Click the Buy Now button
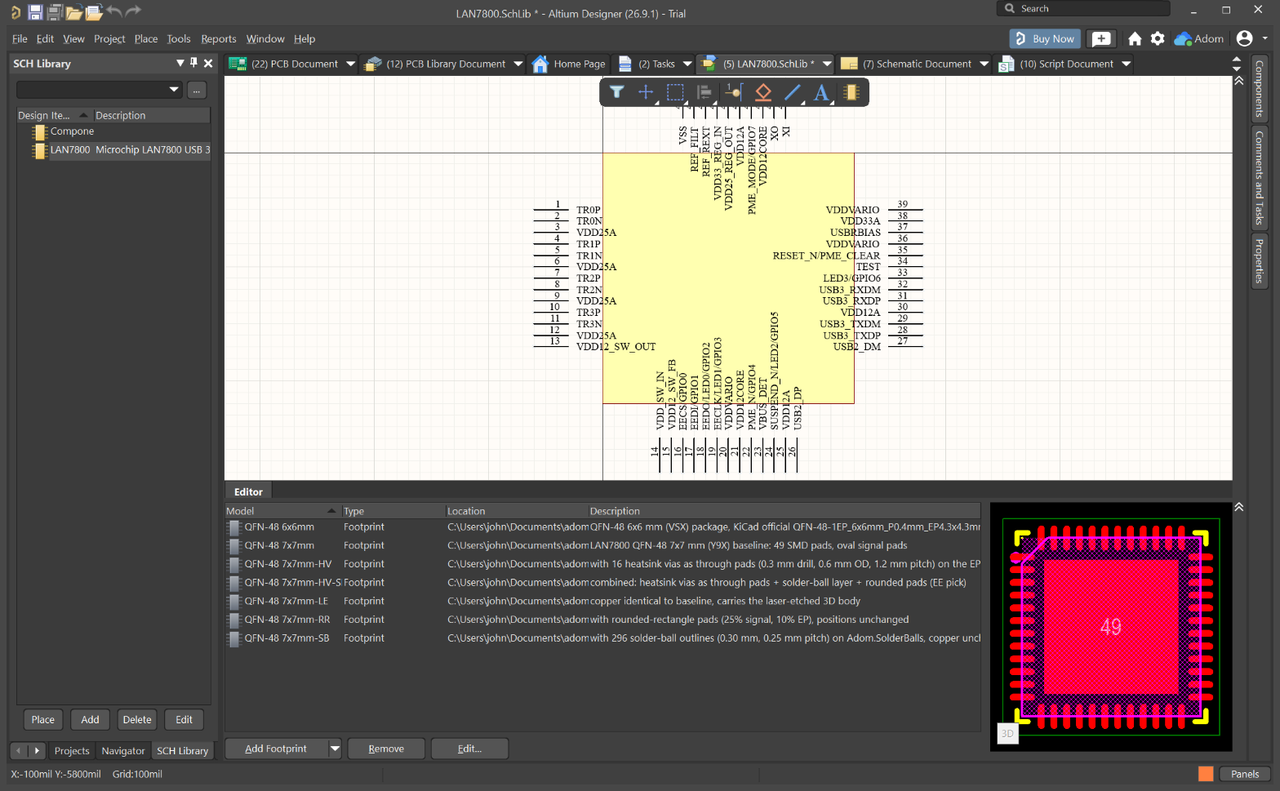 point(1045,38)
